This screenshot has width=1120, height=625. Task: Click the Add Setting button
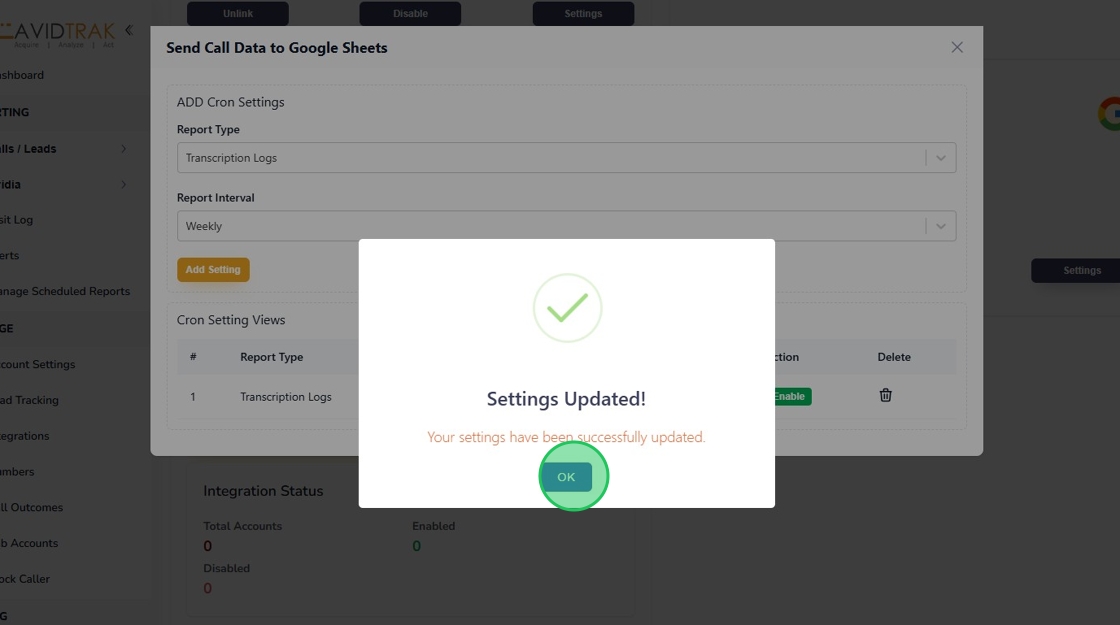tap(213, 269)
